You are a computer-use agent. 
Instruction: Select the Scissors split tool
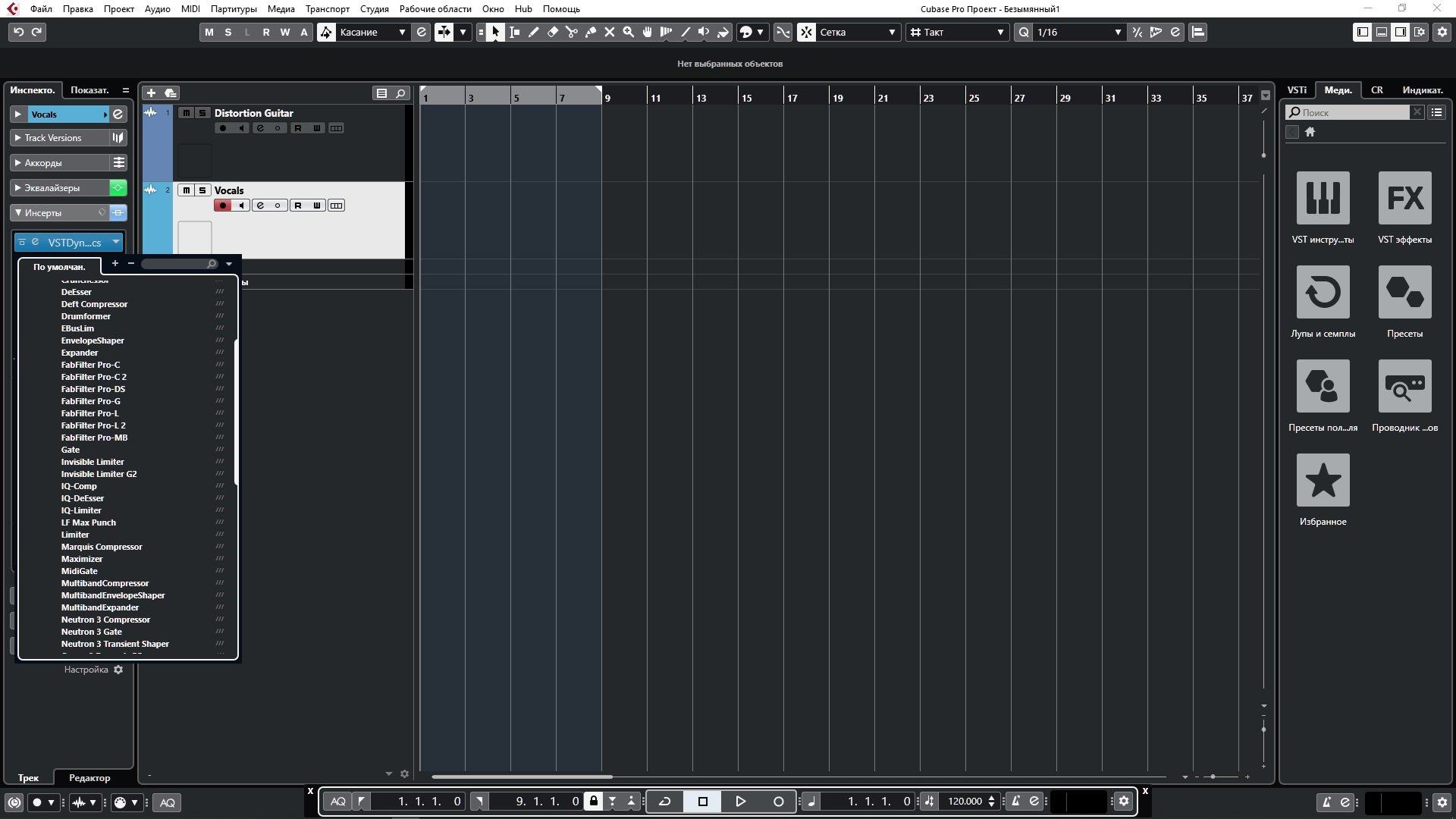coord(572,32)
